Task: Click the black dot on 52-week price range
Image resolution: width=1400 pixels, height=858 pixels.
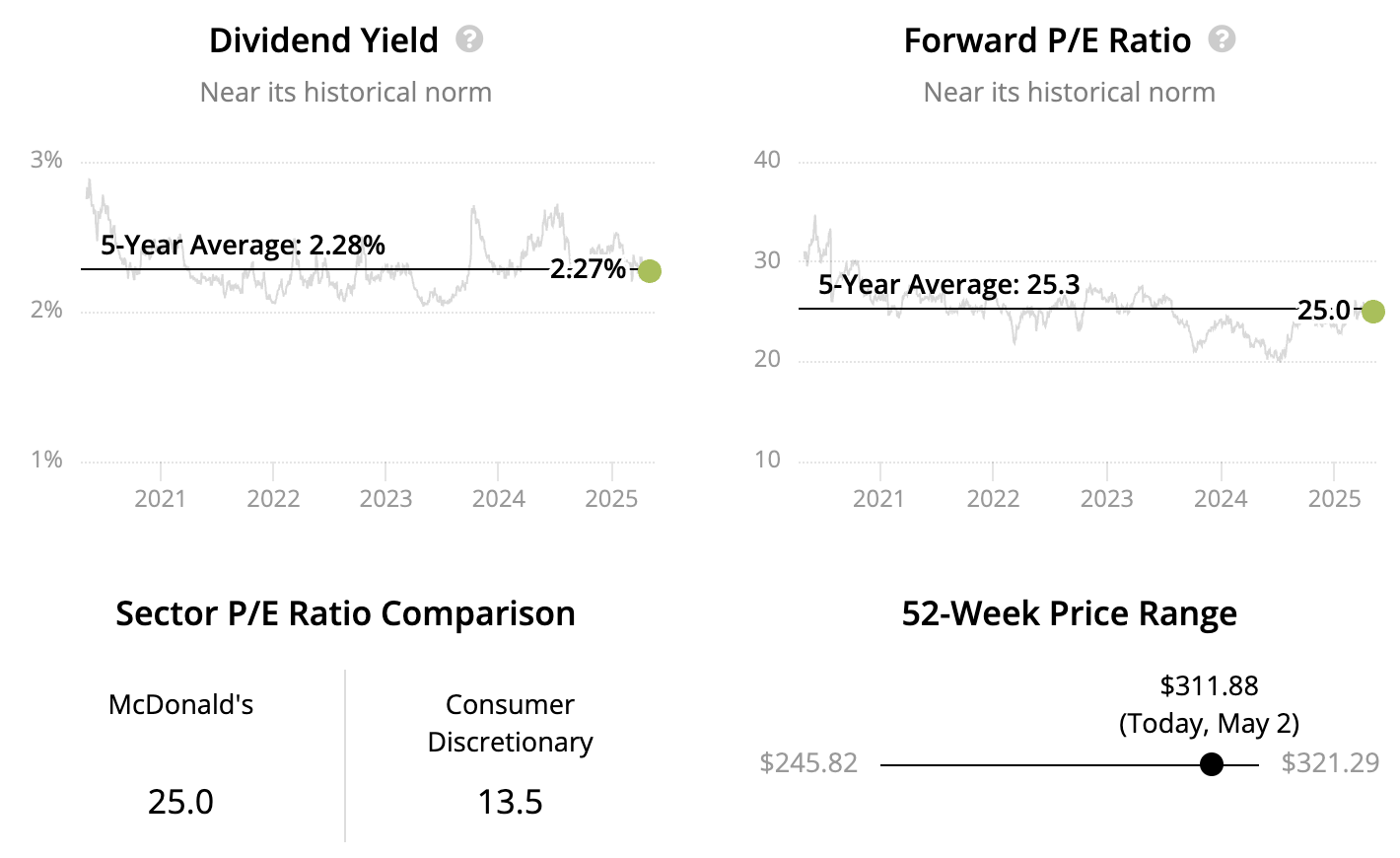Action: point(1212,764)
